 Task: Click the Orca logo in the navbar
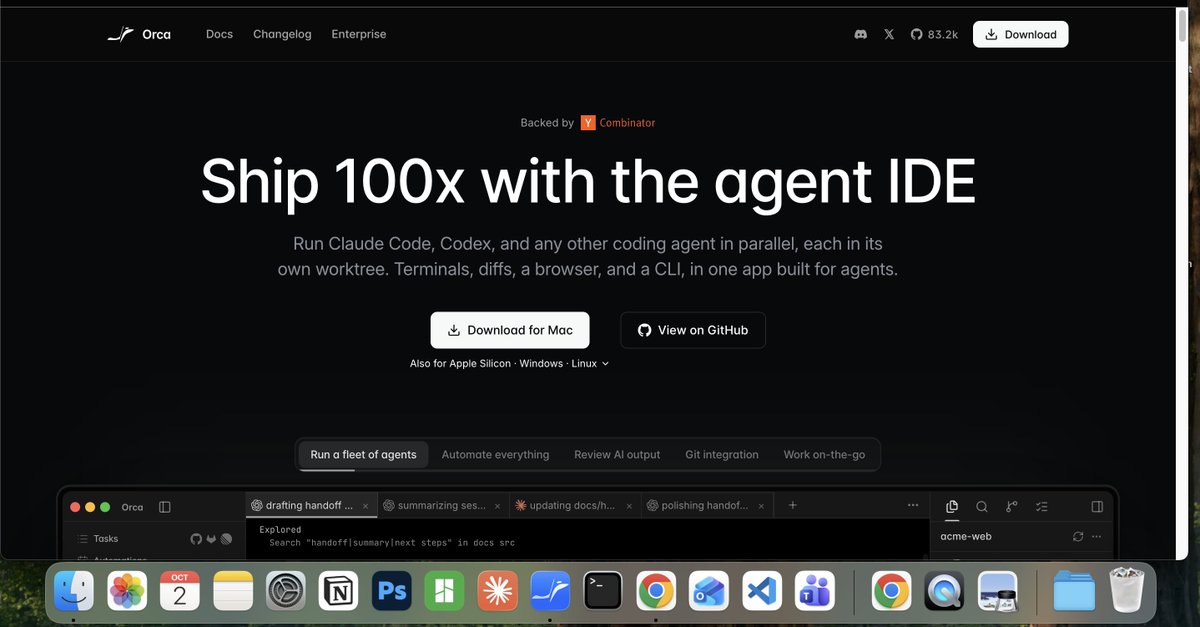click(x=139, y=34)
